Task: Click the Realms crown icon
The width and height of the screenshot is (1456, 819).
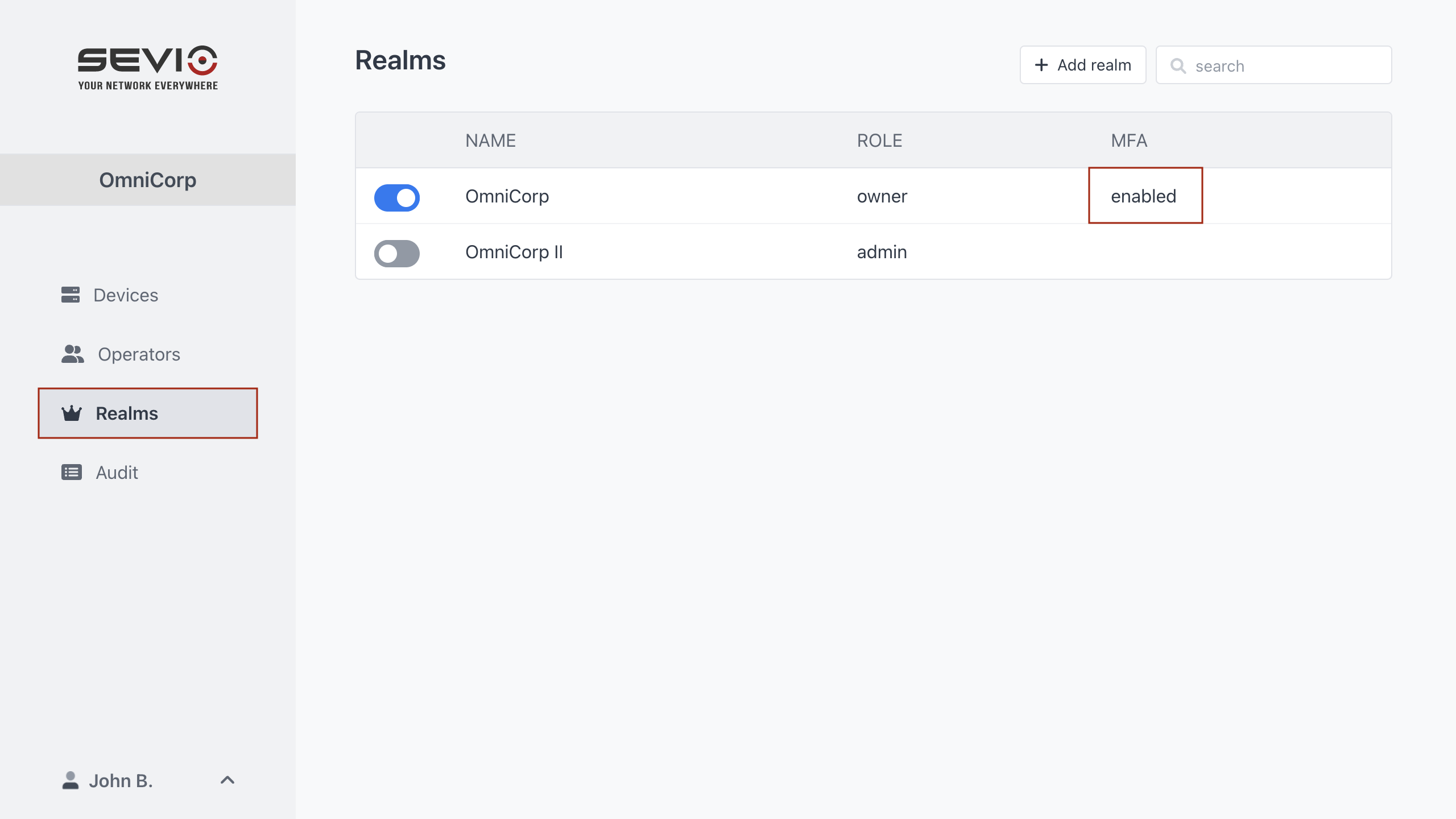Action: [x=72, y=413]
